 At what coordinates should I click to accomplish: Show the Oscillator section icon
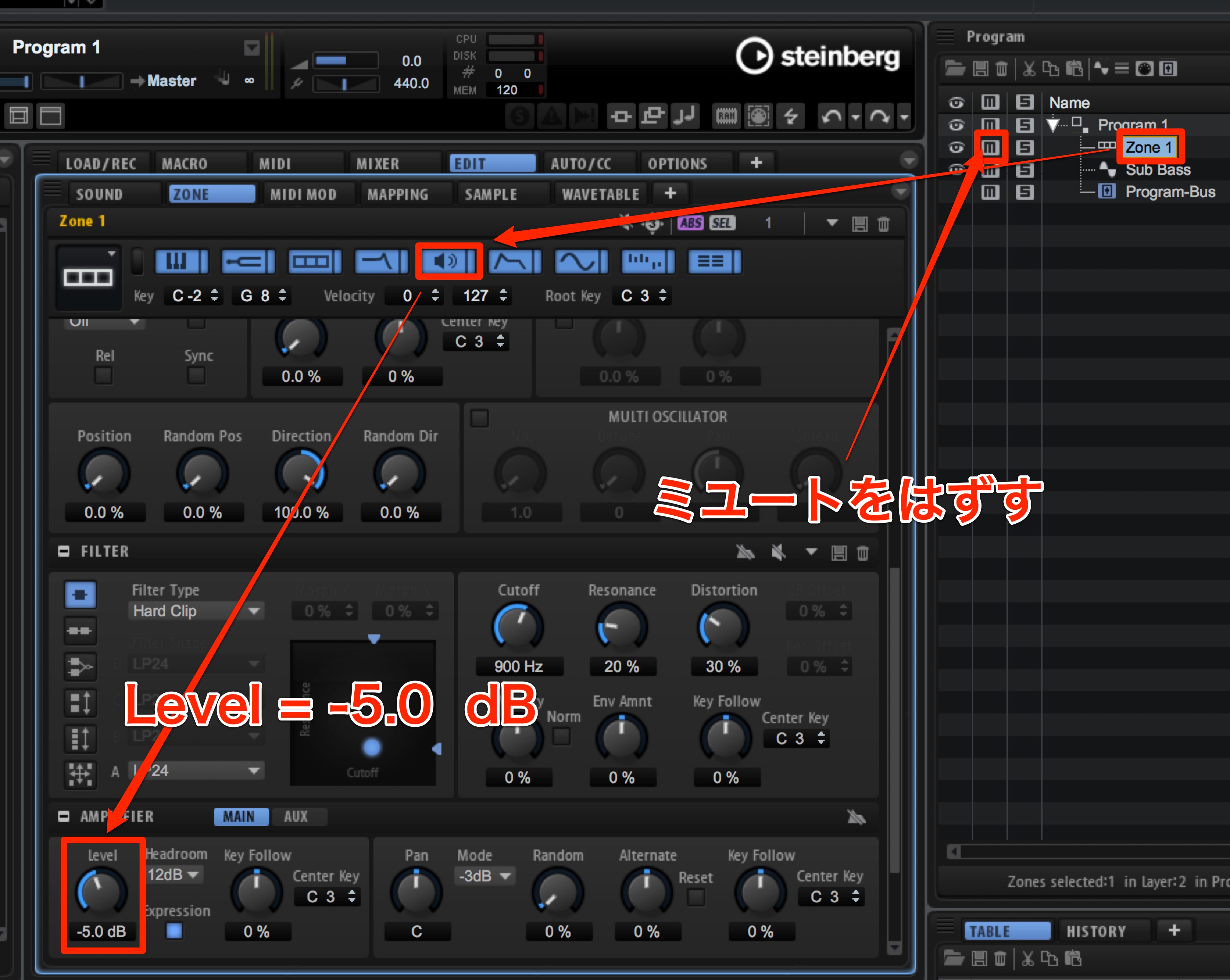click(x=315, y=262)
